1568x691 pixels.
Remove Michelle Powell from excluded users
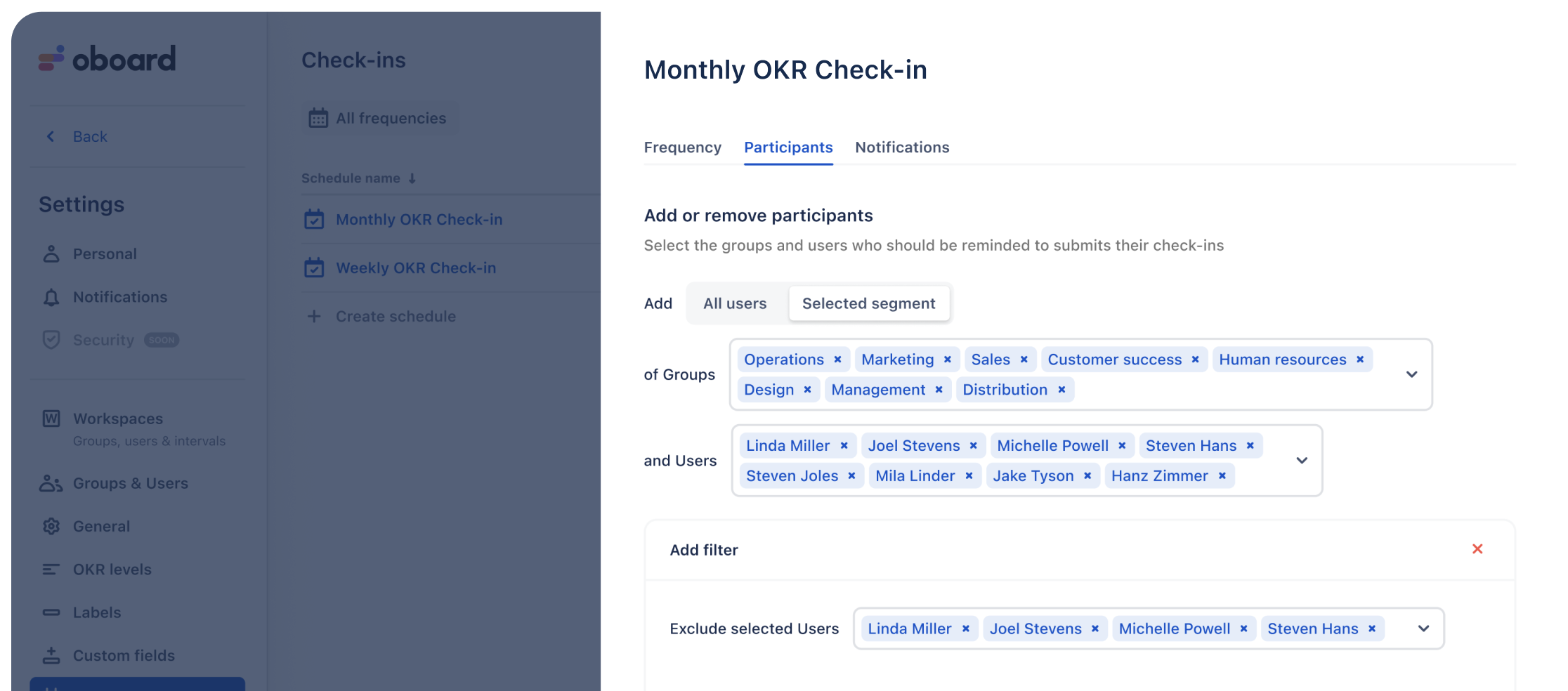(1243, 629)
